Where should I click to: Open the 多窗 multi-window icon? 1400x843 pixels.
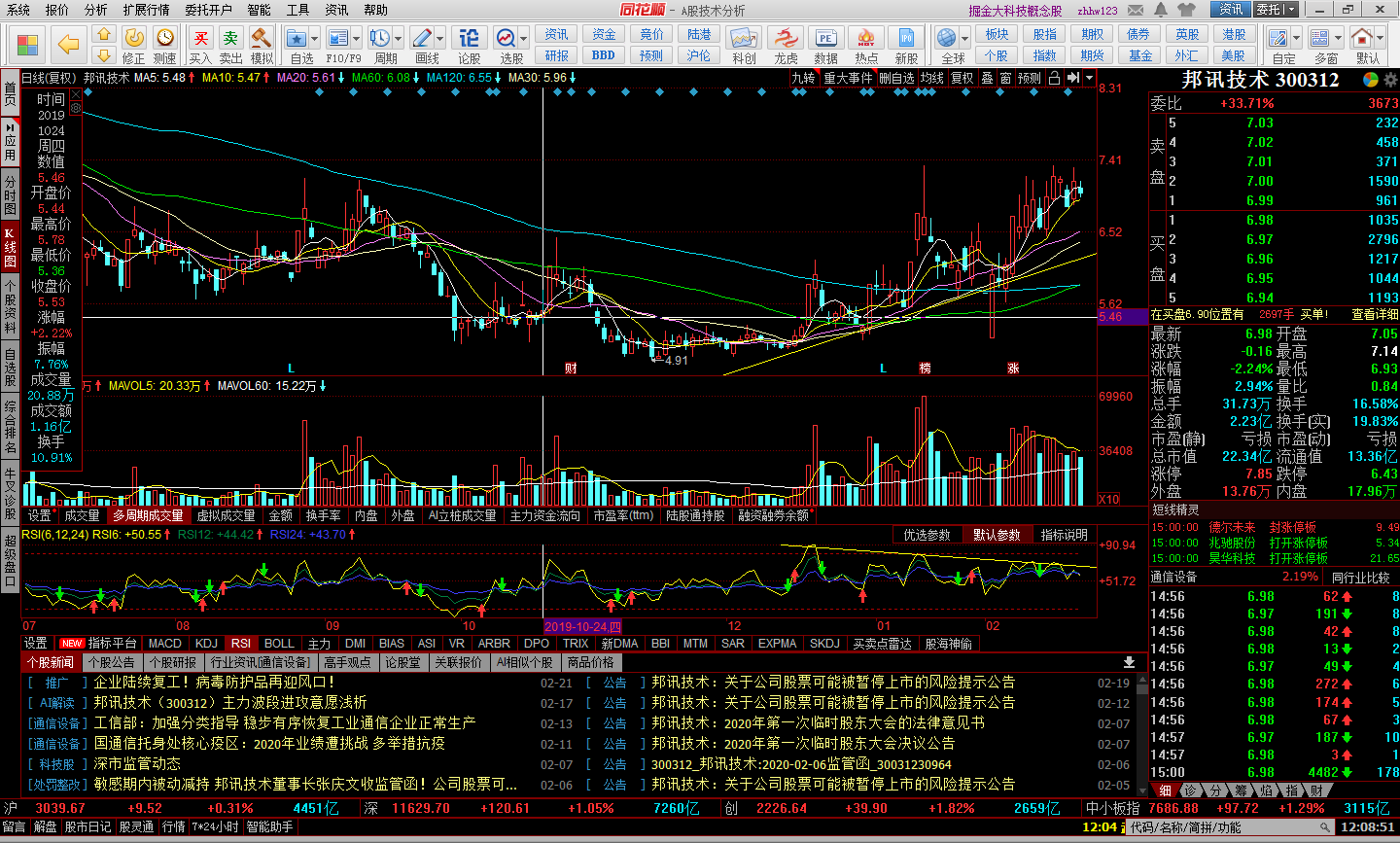click(1319, 37)
